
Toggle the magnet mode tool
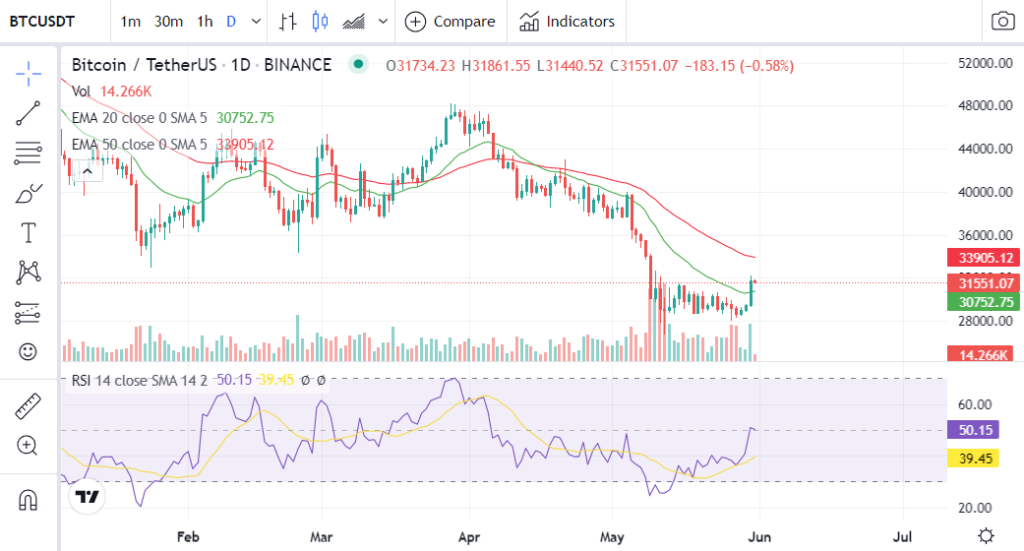(27, 501)
